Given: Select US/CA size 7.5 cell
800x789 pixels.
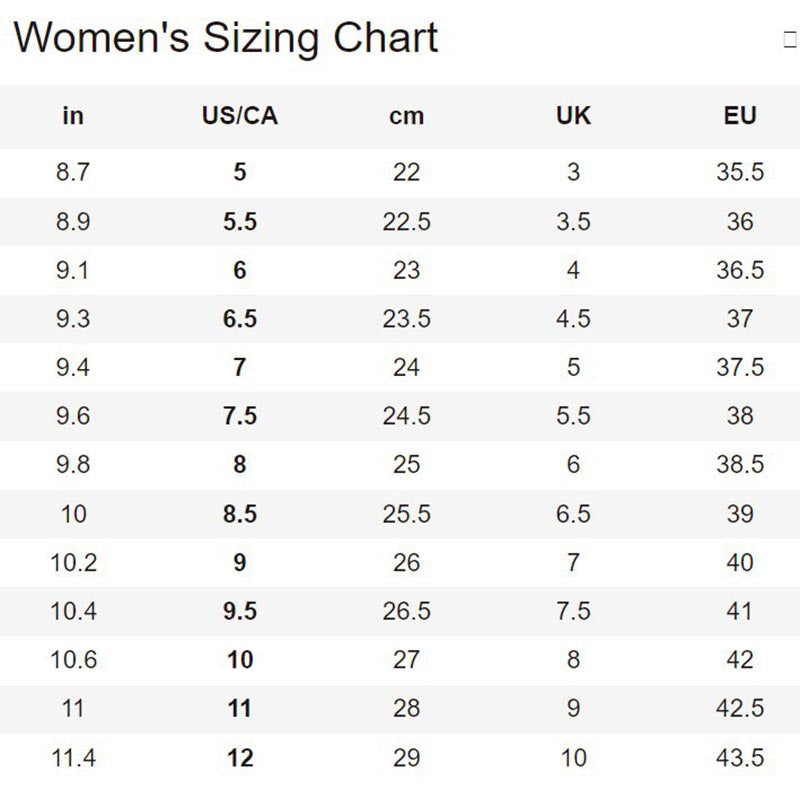Looking at the screenshot, I should coord(240,416).
